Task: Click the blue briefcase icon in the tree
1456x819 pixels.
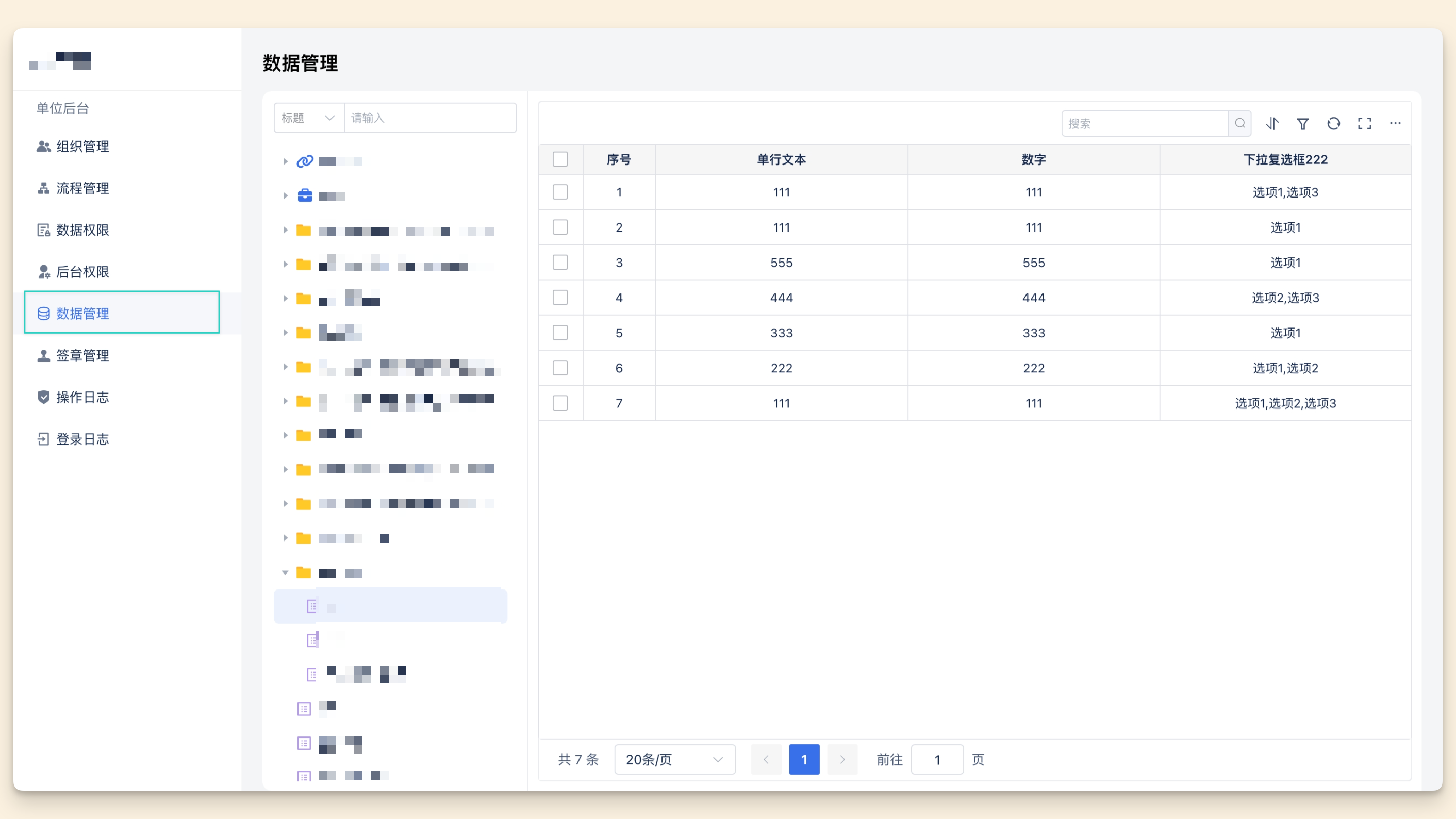Action: click(305, 196)
